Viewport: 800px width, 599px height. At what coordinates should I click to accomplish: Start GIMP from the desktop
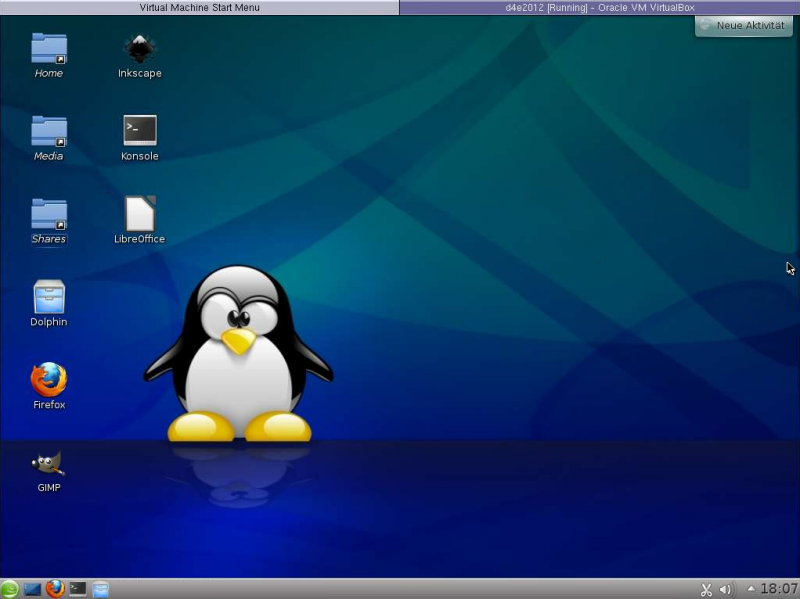pyautogui.click(x=49, y=470)
